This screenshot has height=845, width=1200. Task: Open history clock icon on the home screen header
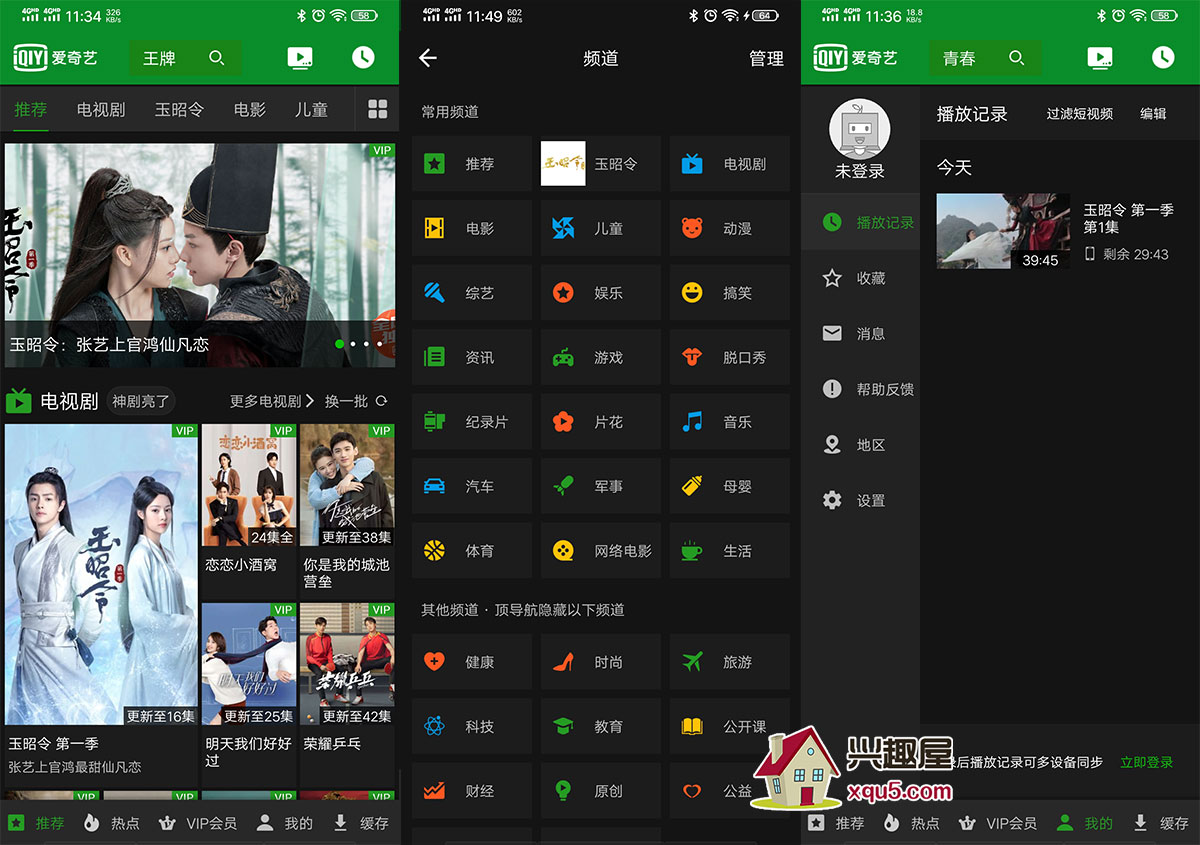363,57
